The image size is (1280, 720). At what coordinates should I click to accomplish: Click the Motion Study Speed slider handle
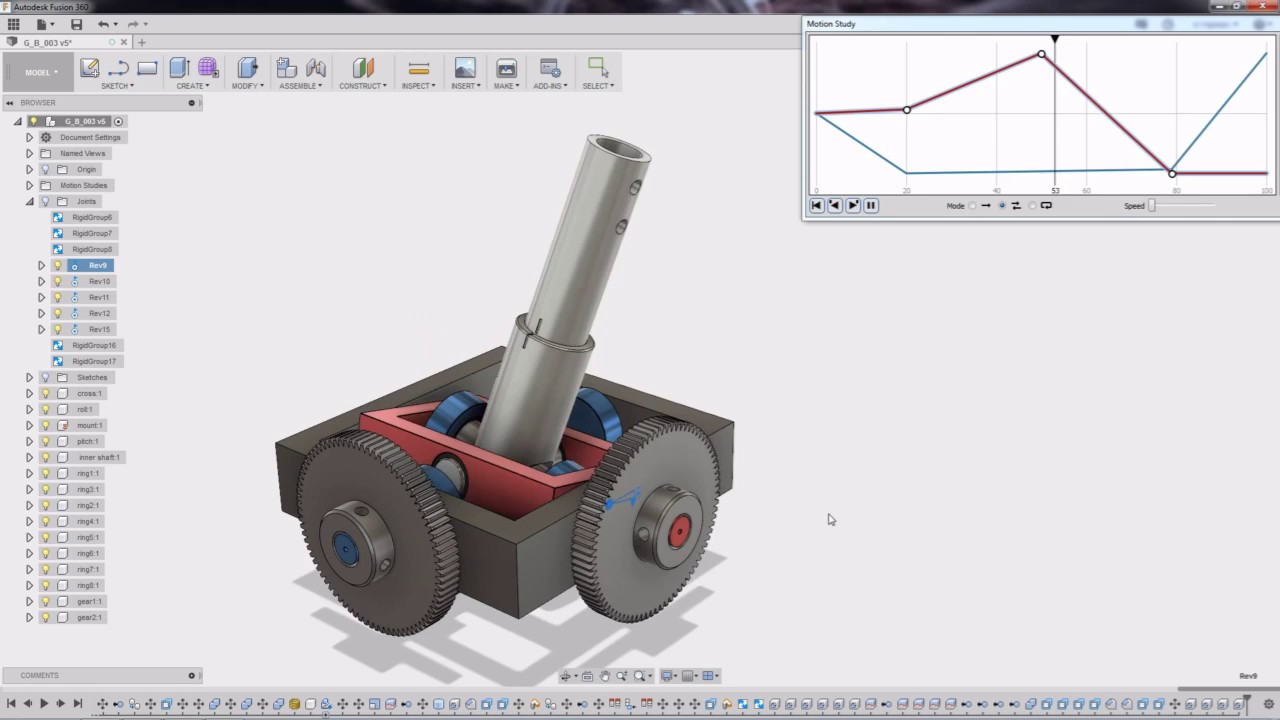(x=1152, y=206)
